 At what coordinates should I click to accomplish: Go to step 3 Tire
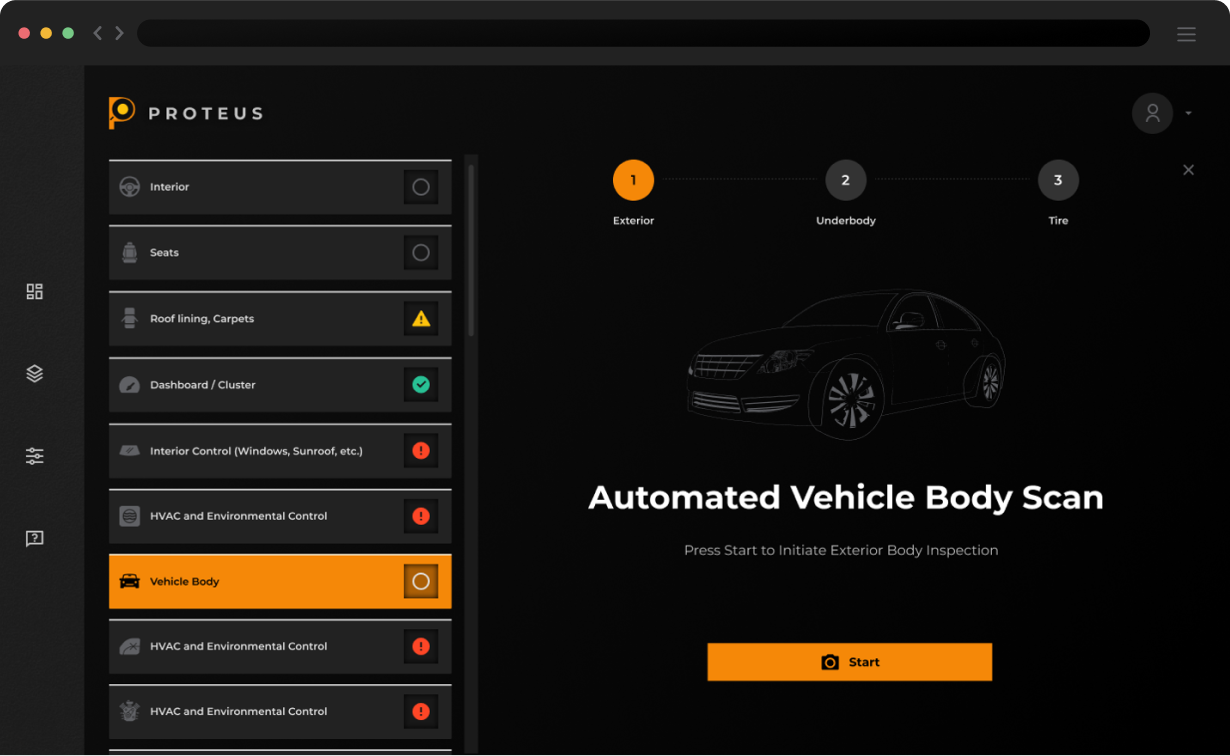1058,180
